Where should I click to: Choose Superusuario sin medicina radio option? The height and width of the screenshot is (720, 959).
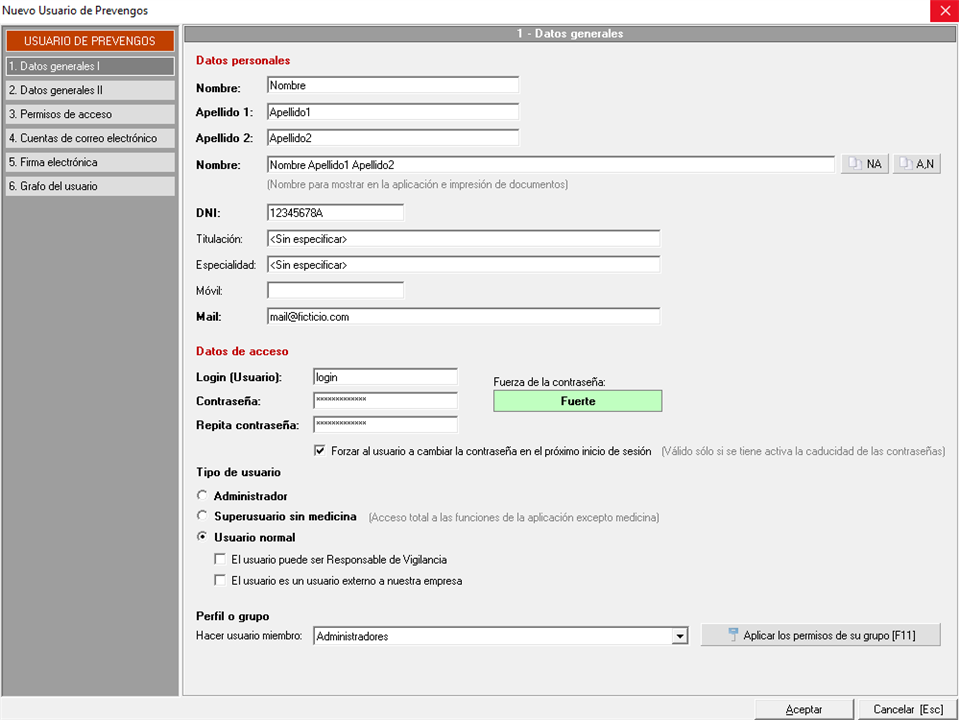click(203, 517)
